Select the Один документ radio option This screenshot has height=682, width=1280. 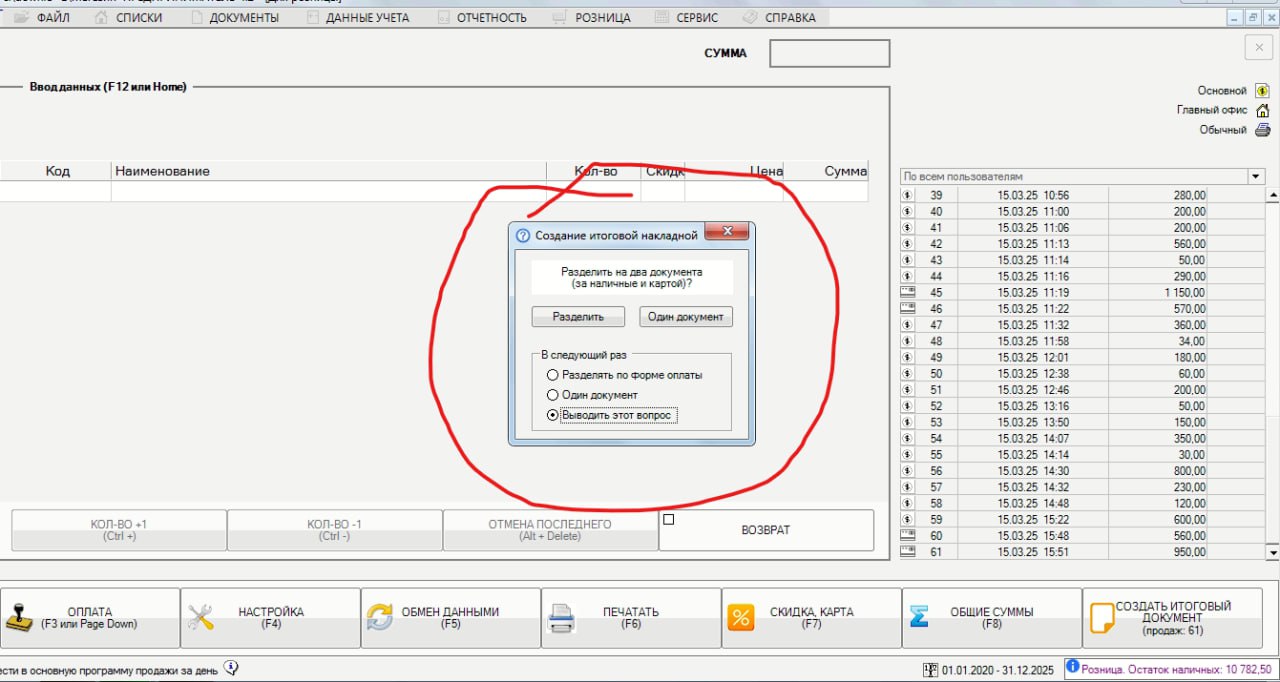pos(553,395)
